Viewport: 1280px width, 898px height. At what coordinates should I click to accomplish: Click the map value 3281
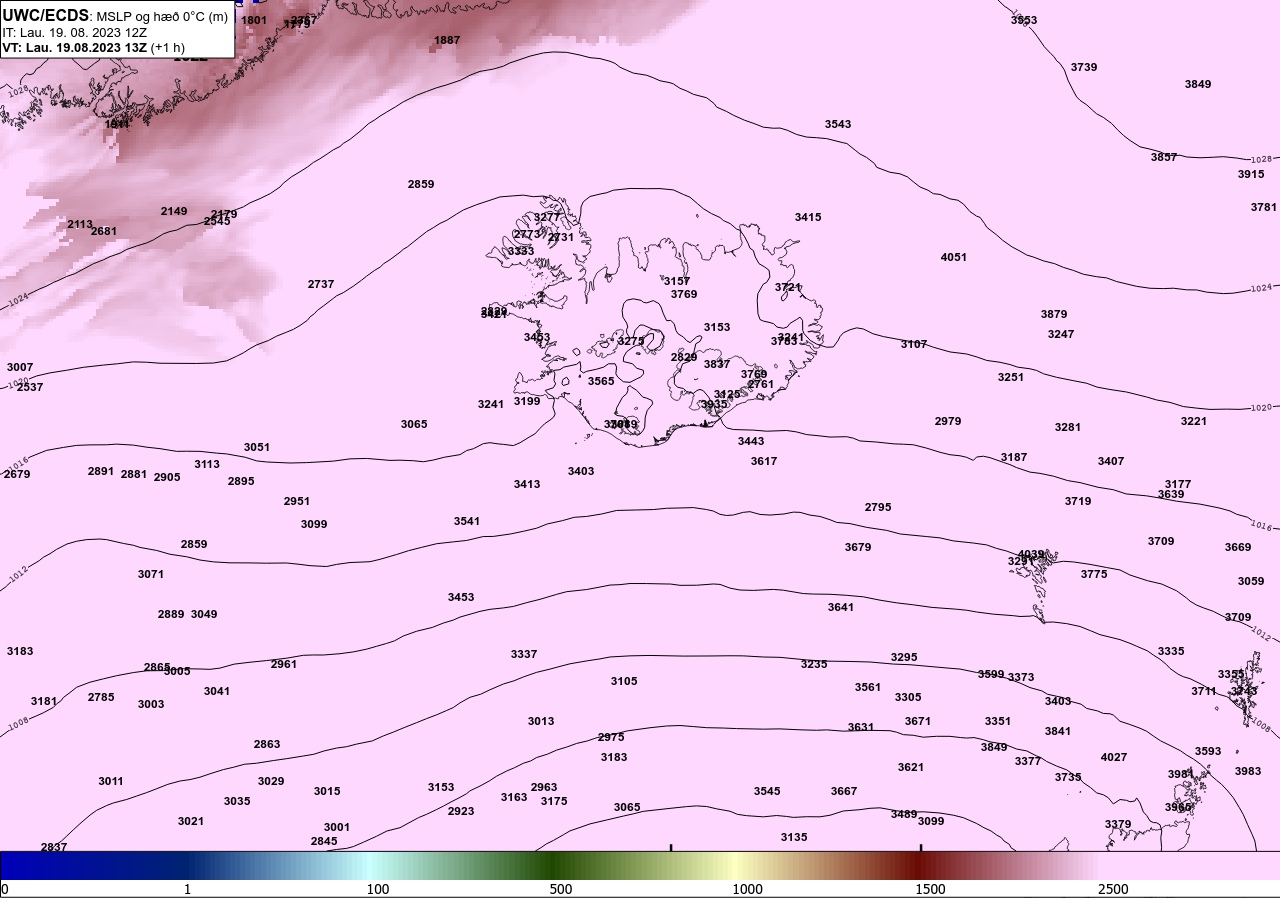1068,427
